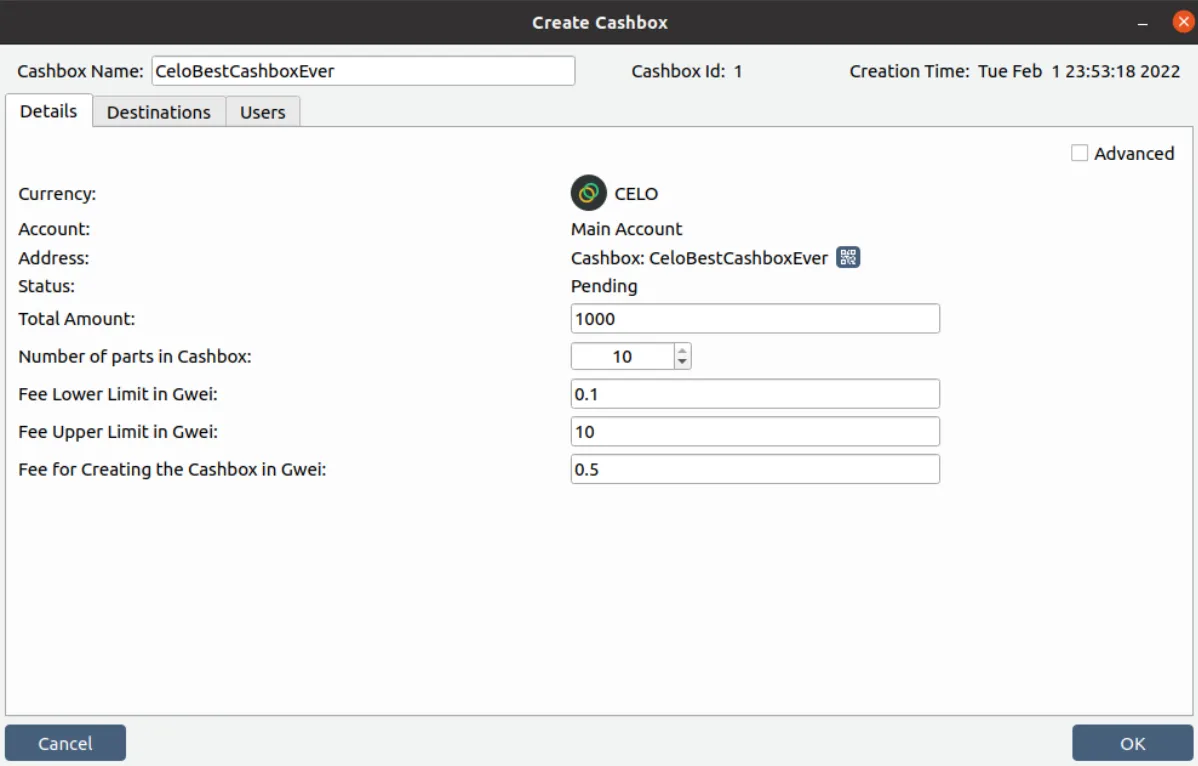Click the QR code icon next to the address

pyautogui.click(x=848, y=257)
